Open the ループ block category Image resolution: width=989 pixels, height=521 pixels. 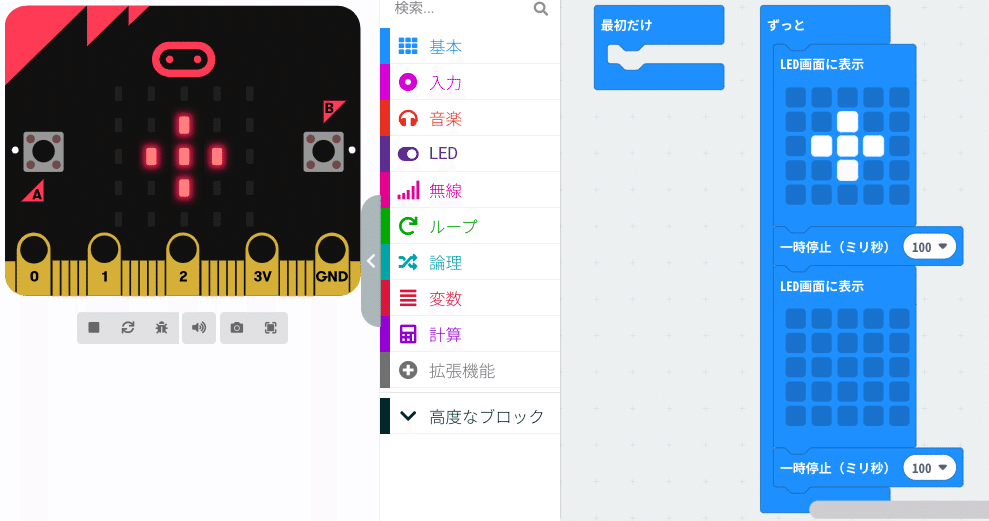[470, 226]
